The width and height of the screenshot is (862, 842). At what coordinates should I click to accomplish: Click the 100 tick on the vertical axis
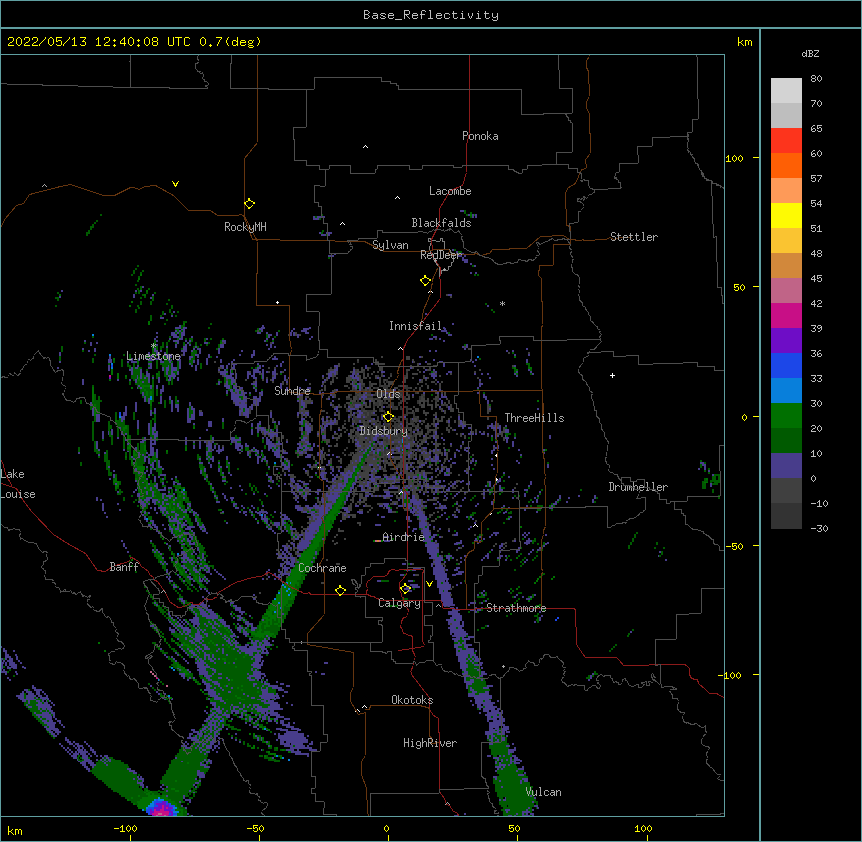[734, 158]
